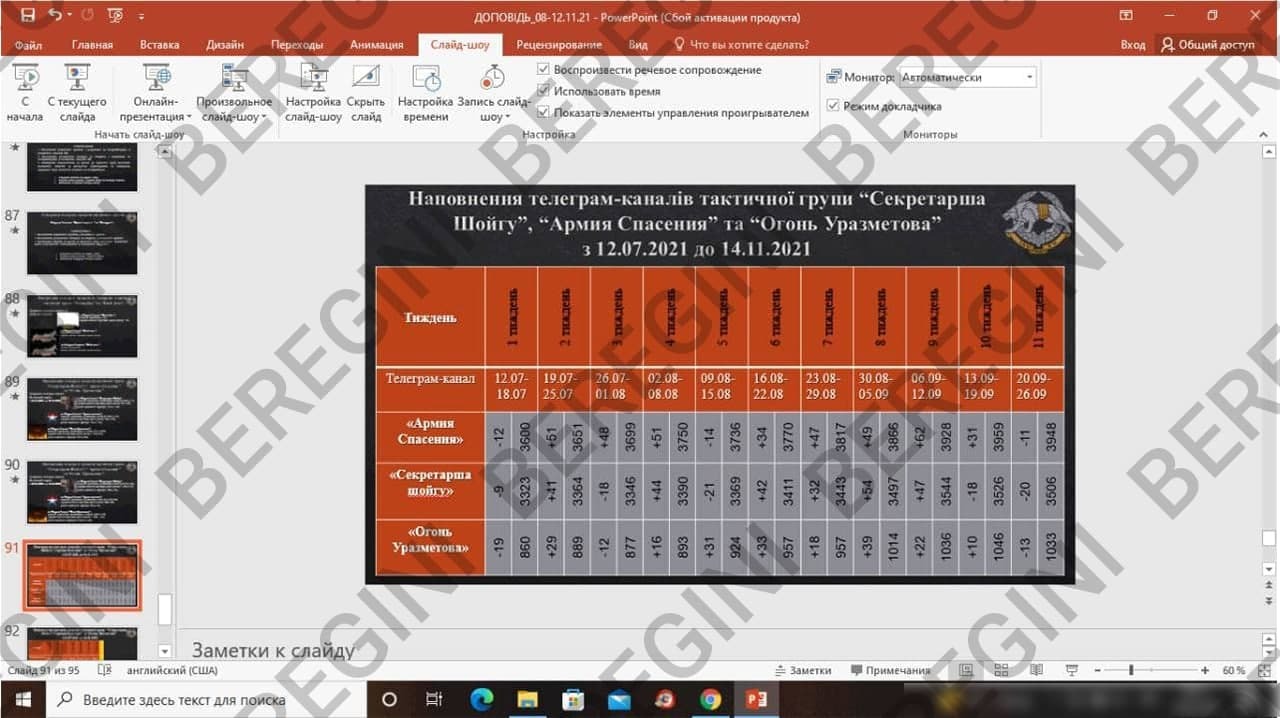Save presentation with the floppy disk icon
Viewport: 1280px width, 718px height.
coord(27,16)
